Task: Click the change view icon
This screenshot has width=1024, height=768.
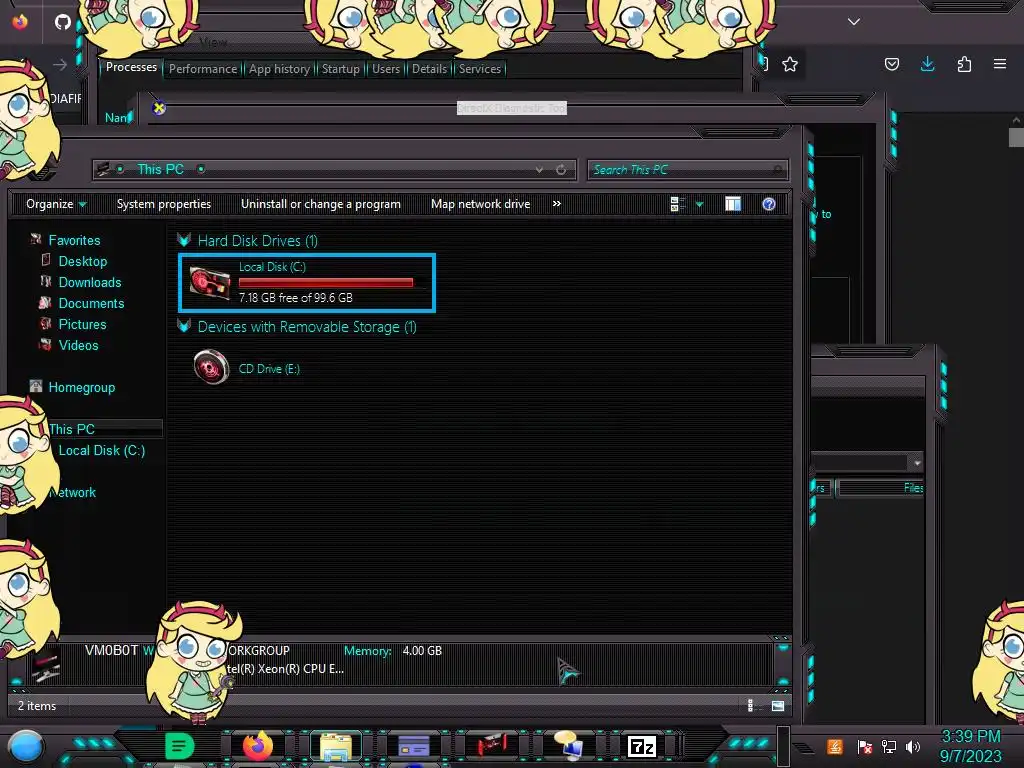Action: point(677,204)
